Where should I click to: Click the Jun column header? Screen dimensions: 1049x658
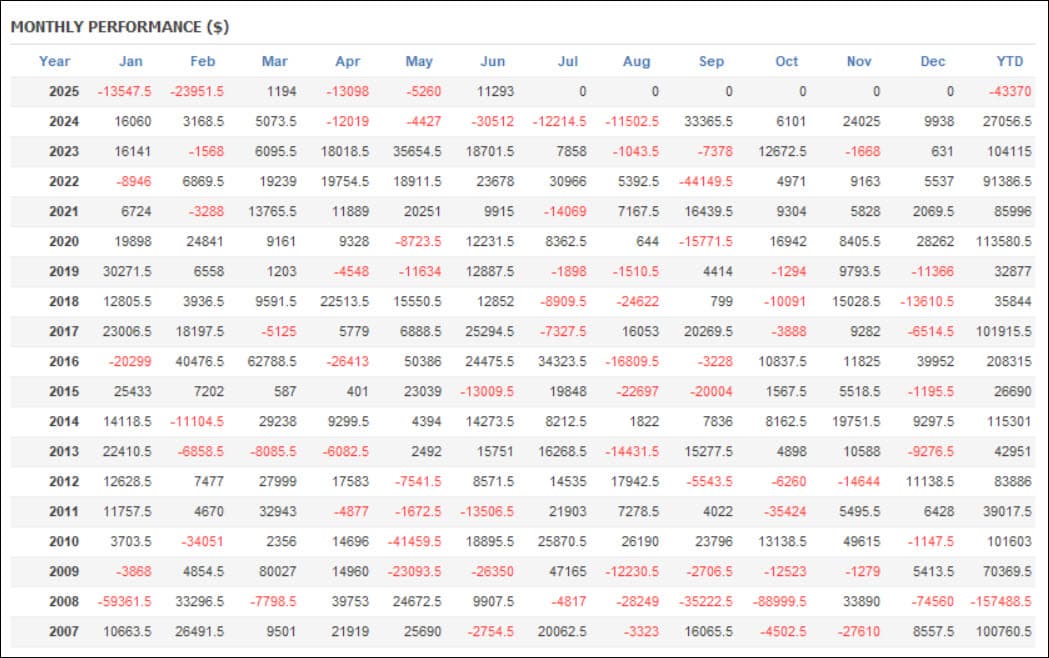pyautogui.click(x=492, y=62)
